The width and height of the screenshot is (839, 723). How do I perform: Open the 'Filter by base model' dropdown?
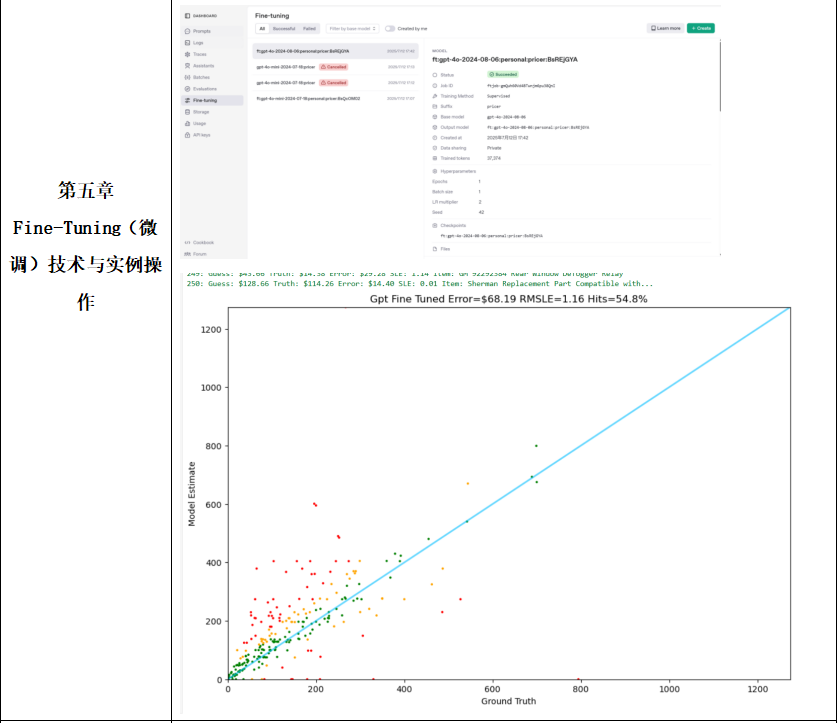353,28
